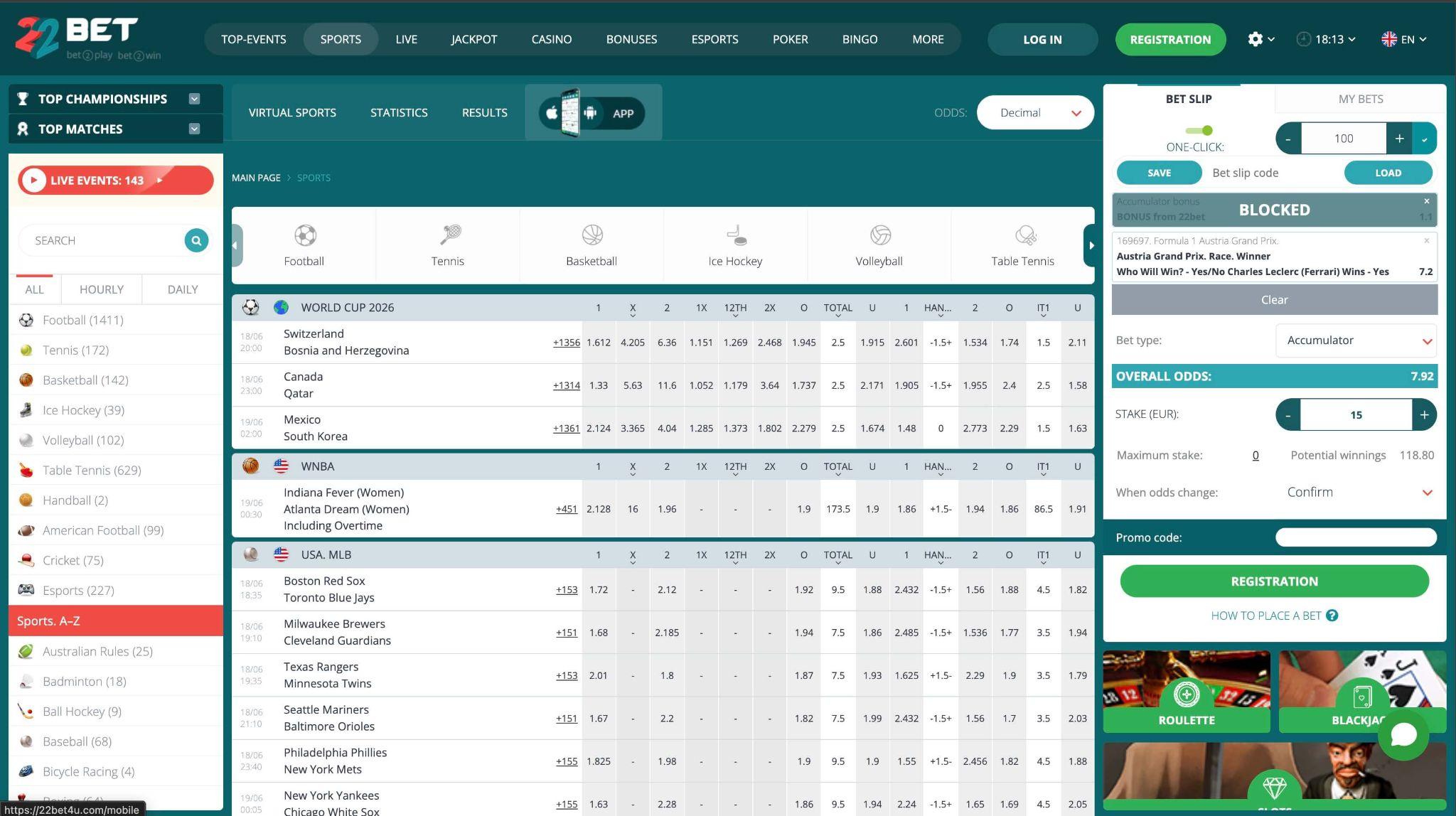Click Live Events: 143 button

pyautogui.click(x=116, y=180)
